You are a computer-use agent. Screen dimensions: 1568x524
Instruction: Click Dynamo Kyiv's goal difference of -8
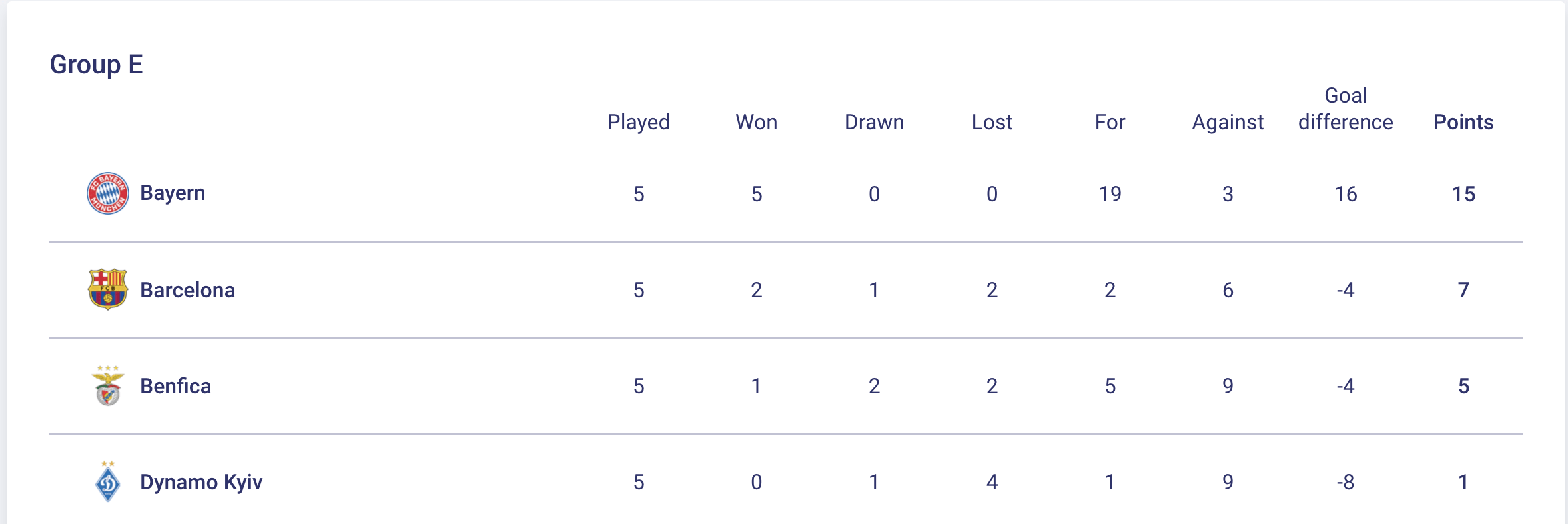click(x=1346, y=482)
